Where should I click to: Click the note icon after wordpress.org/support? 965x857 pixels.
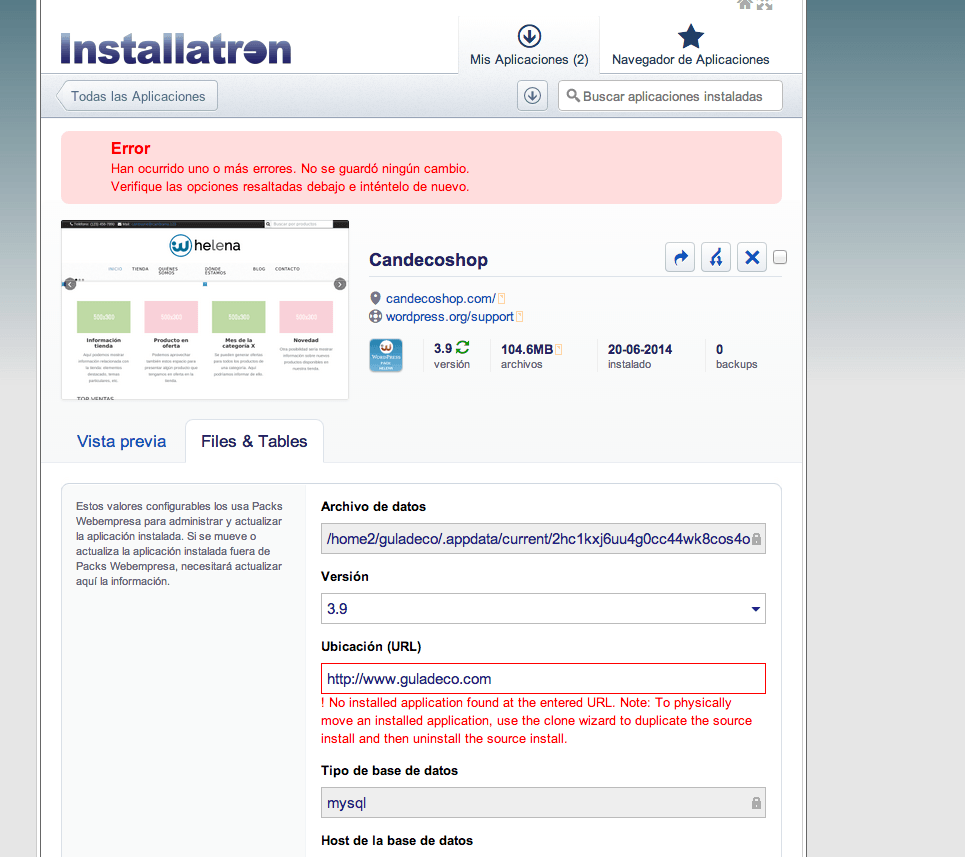pyautogui.click(x=519, y=316)
